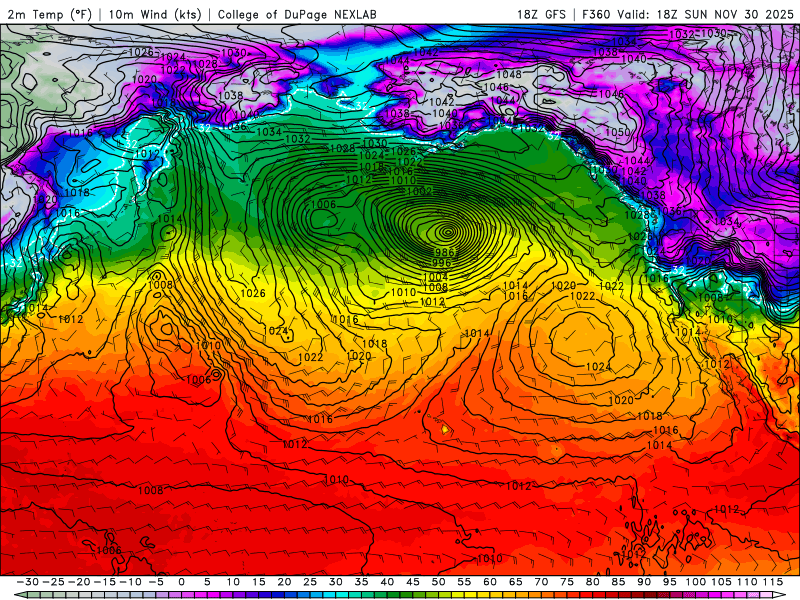Click the 45 mark on temperature scale

point(413,582)
